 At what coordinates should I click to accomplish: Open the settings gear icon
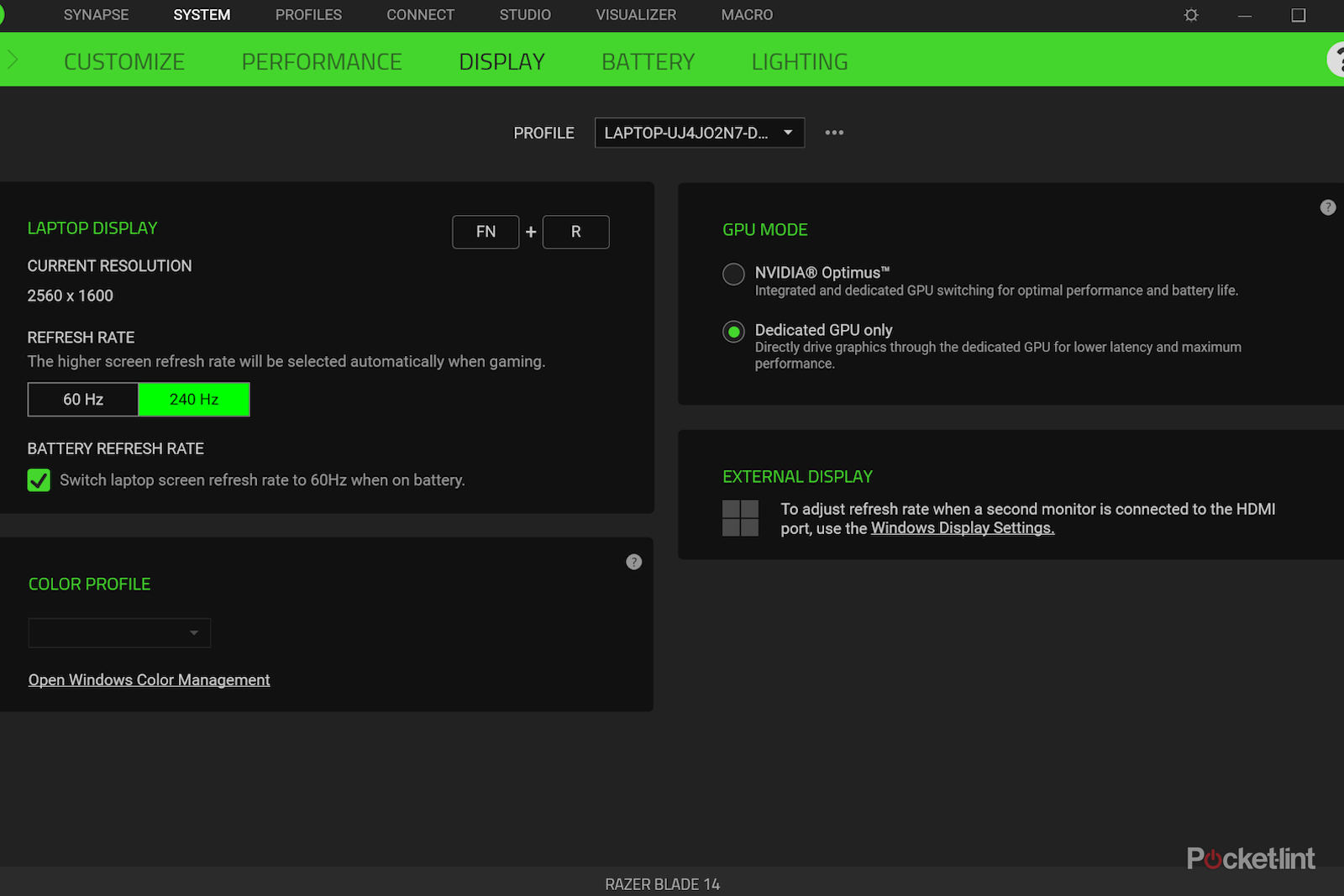point(1190,15)
